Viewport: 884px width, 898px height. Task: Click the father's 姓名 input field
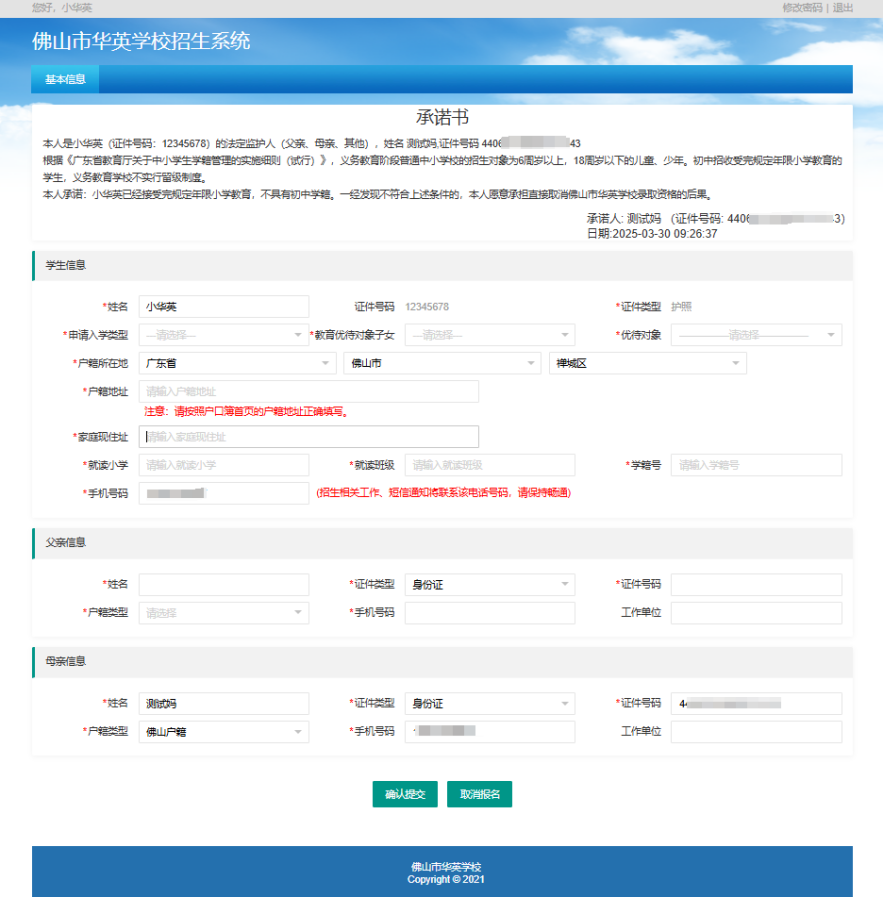click(224, 585)
